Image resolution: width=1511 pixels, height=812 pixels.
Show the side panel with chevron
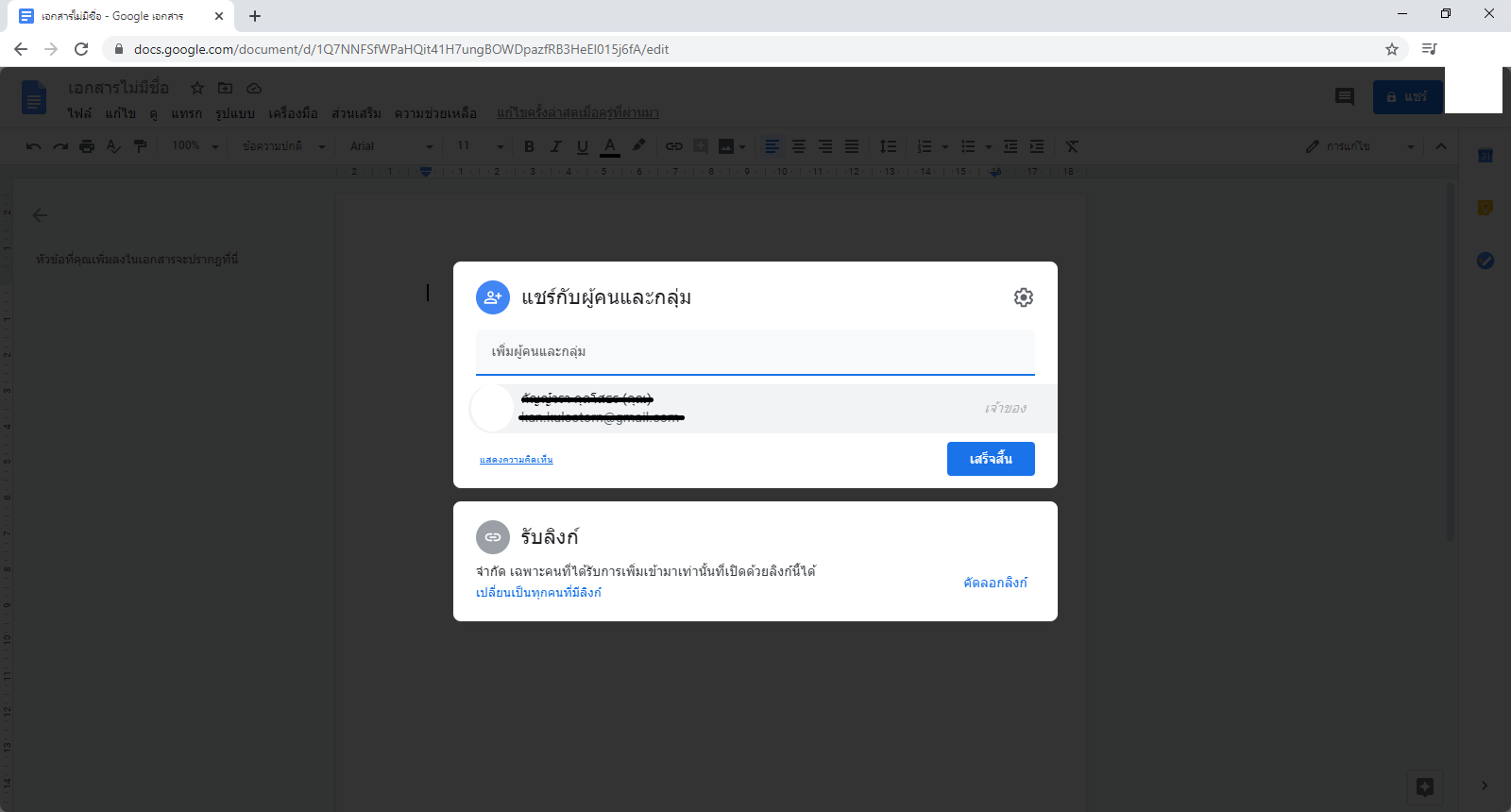click(1485, 786)
